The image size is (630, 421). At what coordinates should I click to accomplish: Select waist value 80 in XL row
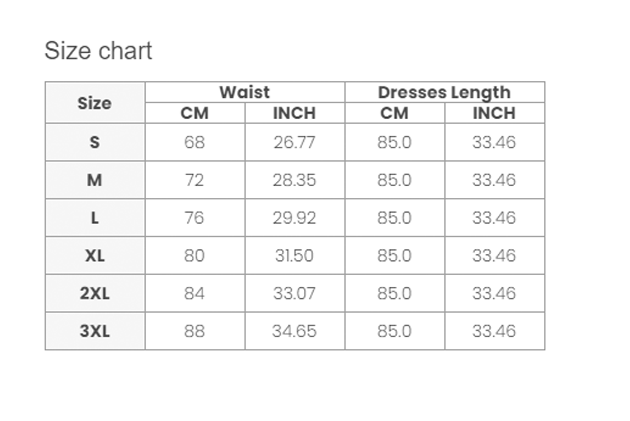(x=194, y=255)
